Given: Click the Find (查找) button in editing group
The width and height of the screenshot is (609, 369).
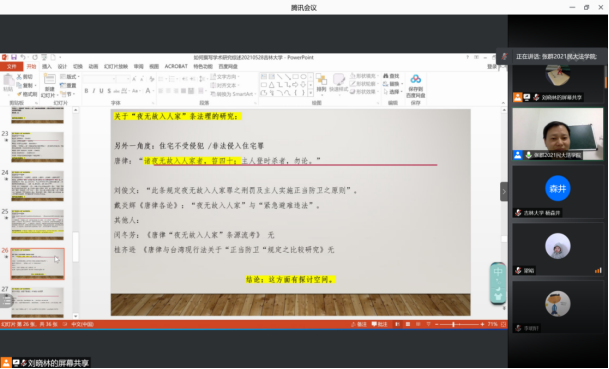Looking at the screenshot, I should (391, 76).
